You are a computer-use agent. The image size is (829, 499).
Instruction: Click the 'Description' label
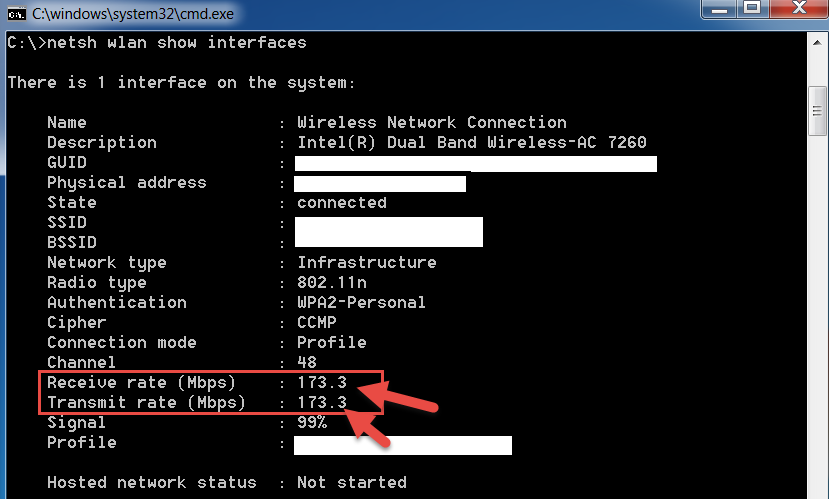coord(102,143)
